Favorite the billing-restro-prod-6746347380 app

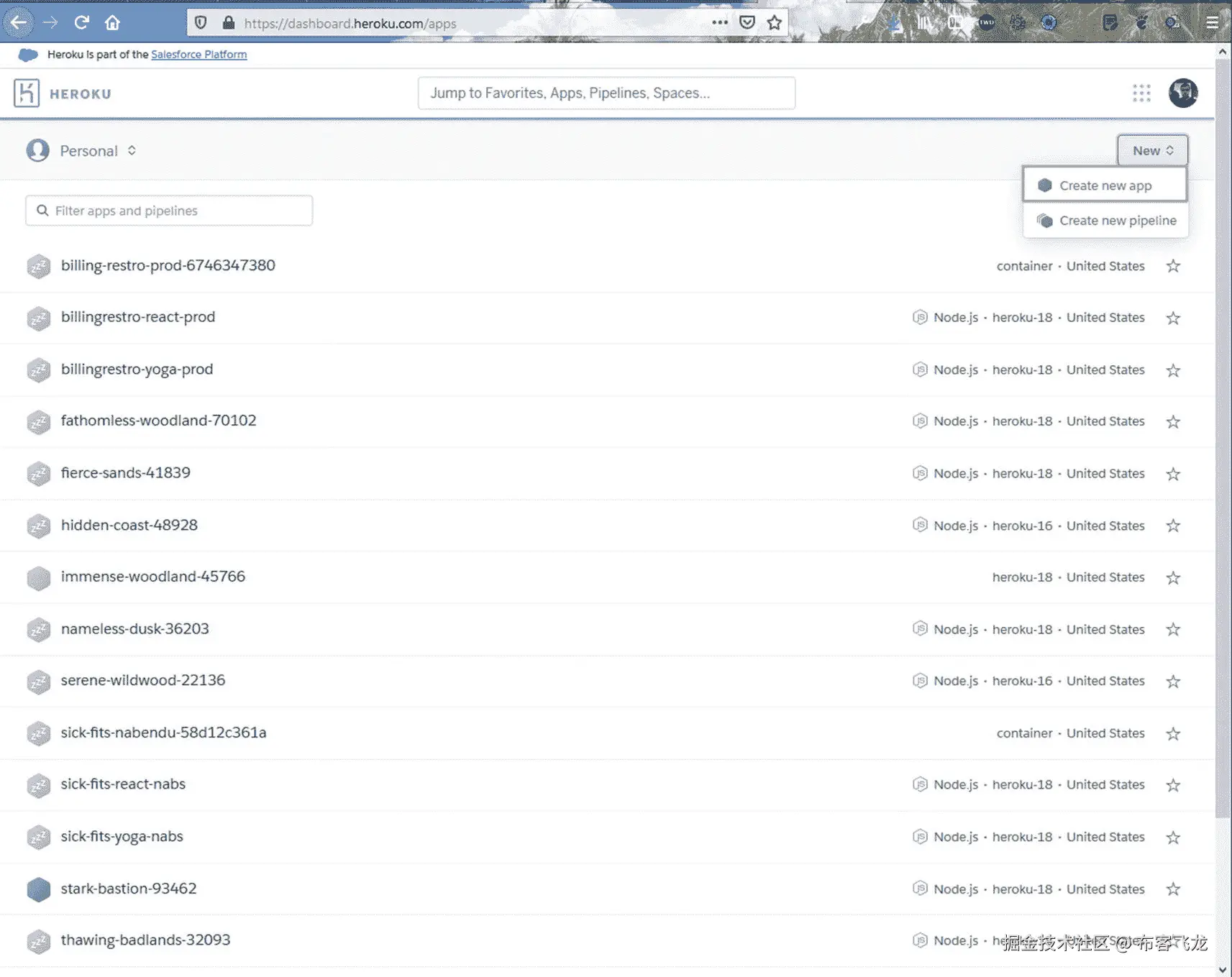(1173, 266)
